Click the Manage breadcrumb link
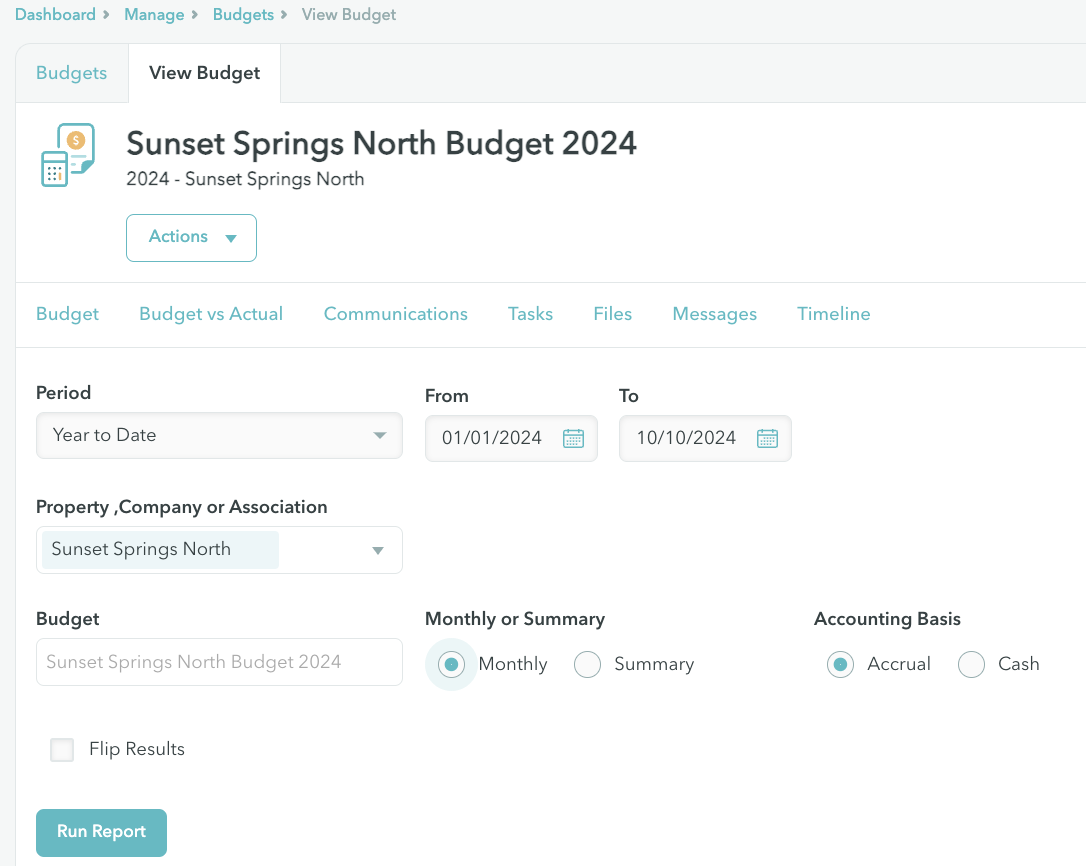Screen dimensions: 1086x866 [154, 15]
